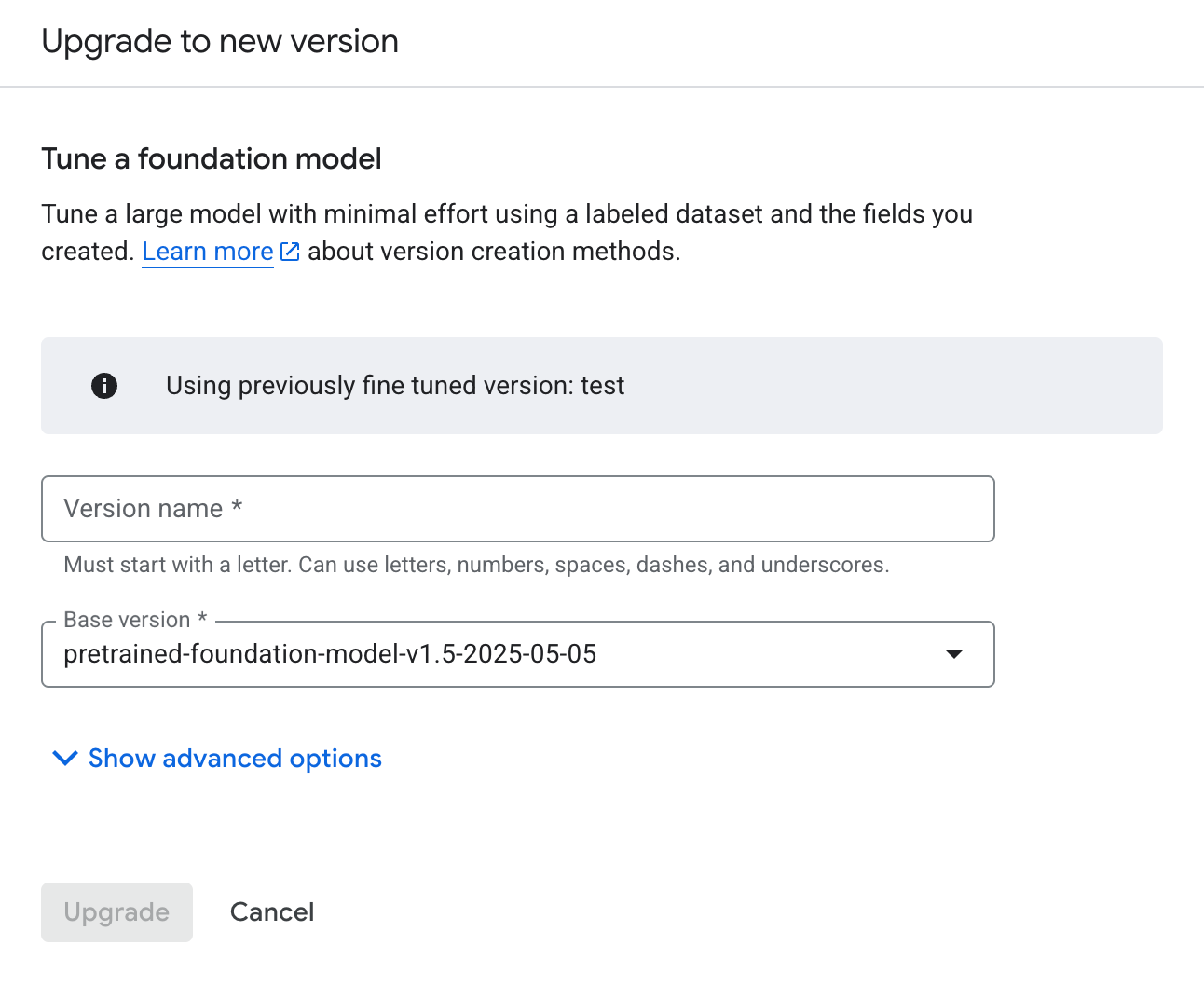
Task: Click the external link icon beside Learn more
Action: coord(290,252)
